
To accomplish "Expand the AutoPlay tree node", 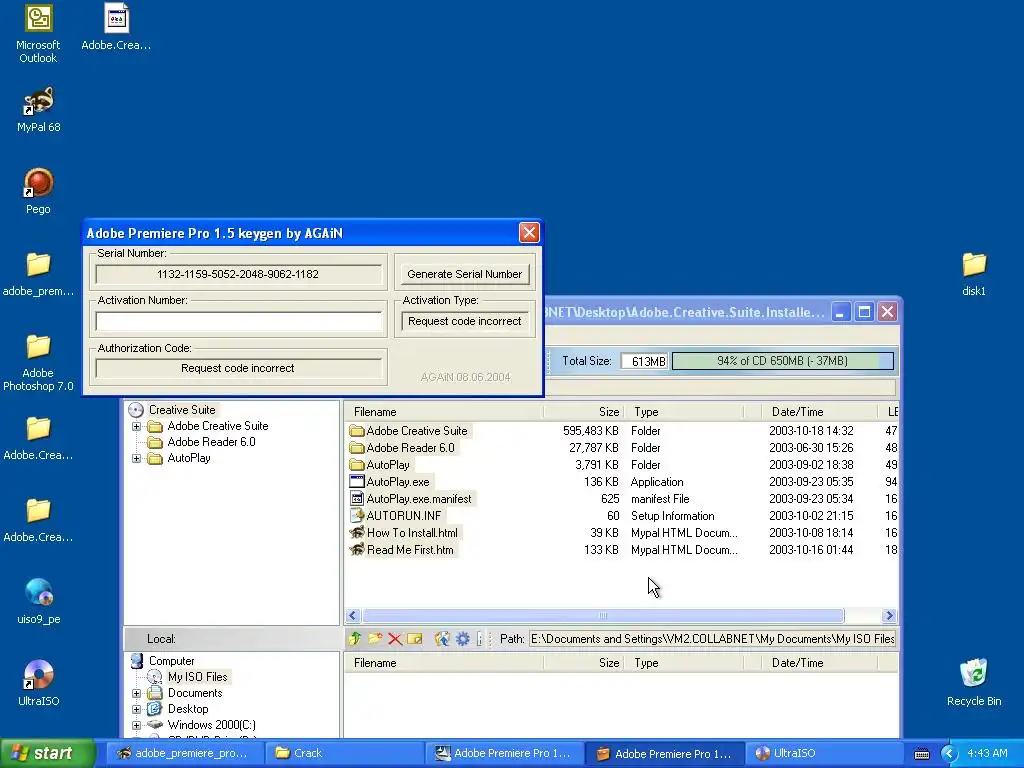I will 136,458.
